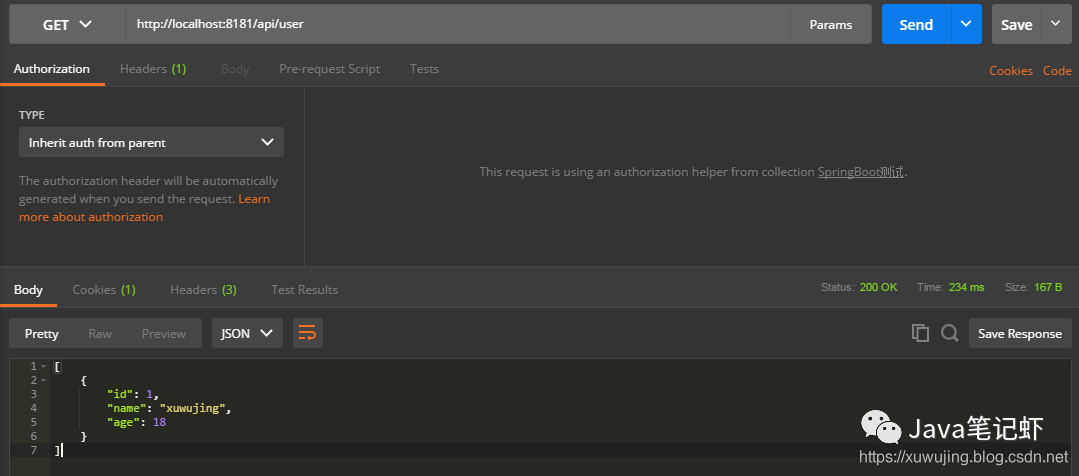Open the response Cookies (1) tab

(x=104, y=290)
